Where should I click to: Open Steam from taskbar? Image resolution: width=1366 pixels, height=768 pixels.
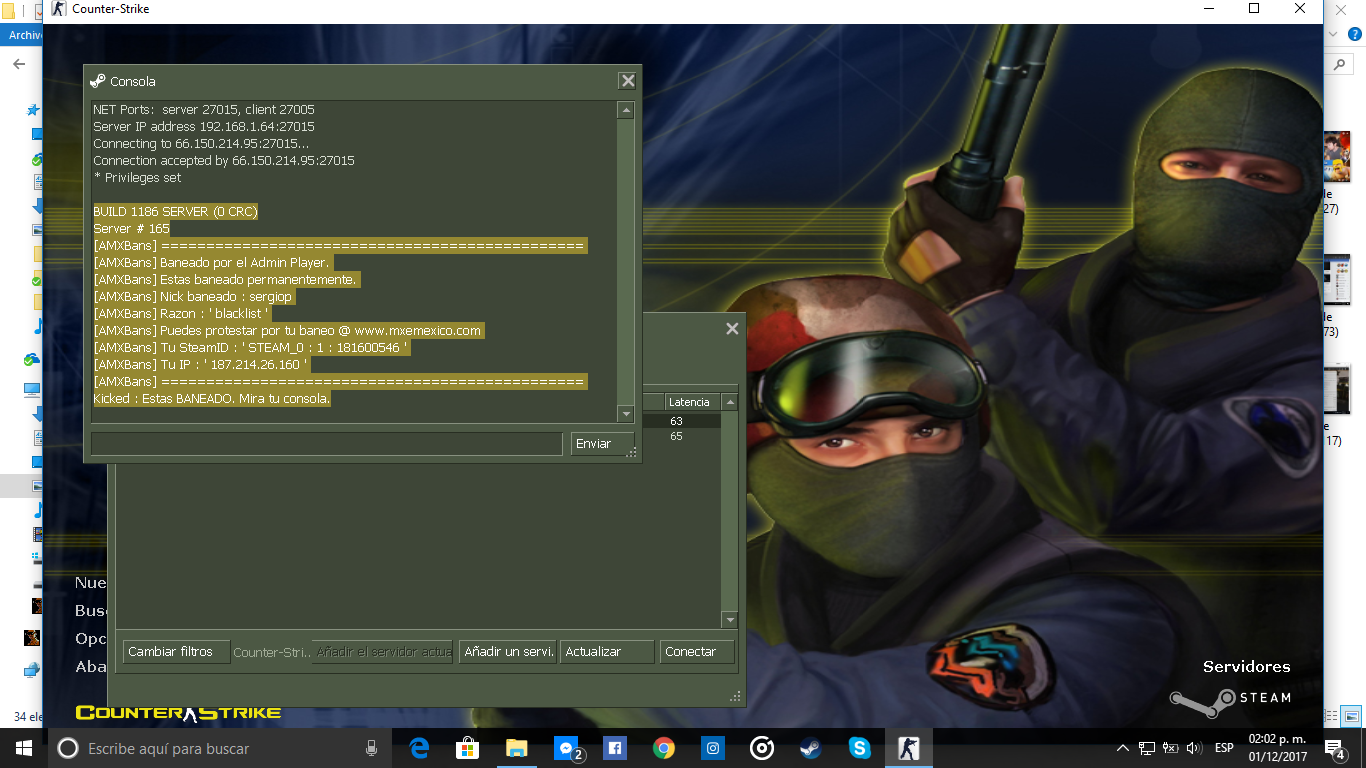click(810, 747)
